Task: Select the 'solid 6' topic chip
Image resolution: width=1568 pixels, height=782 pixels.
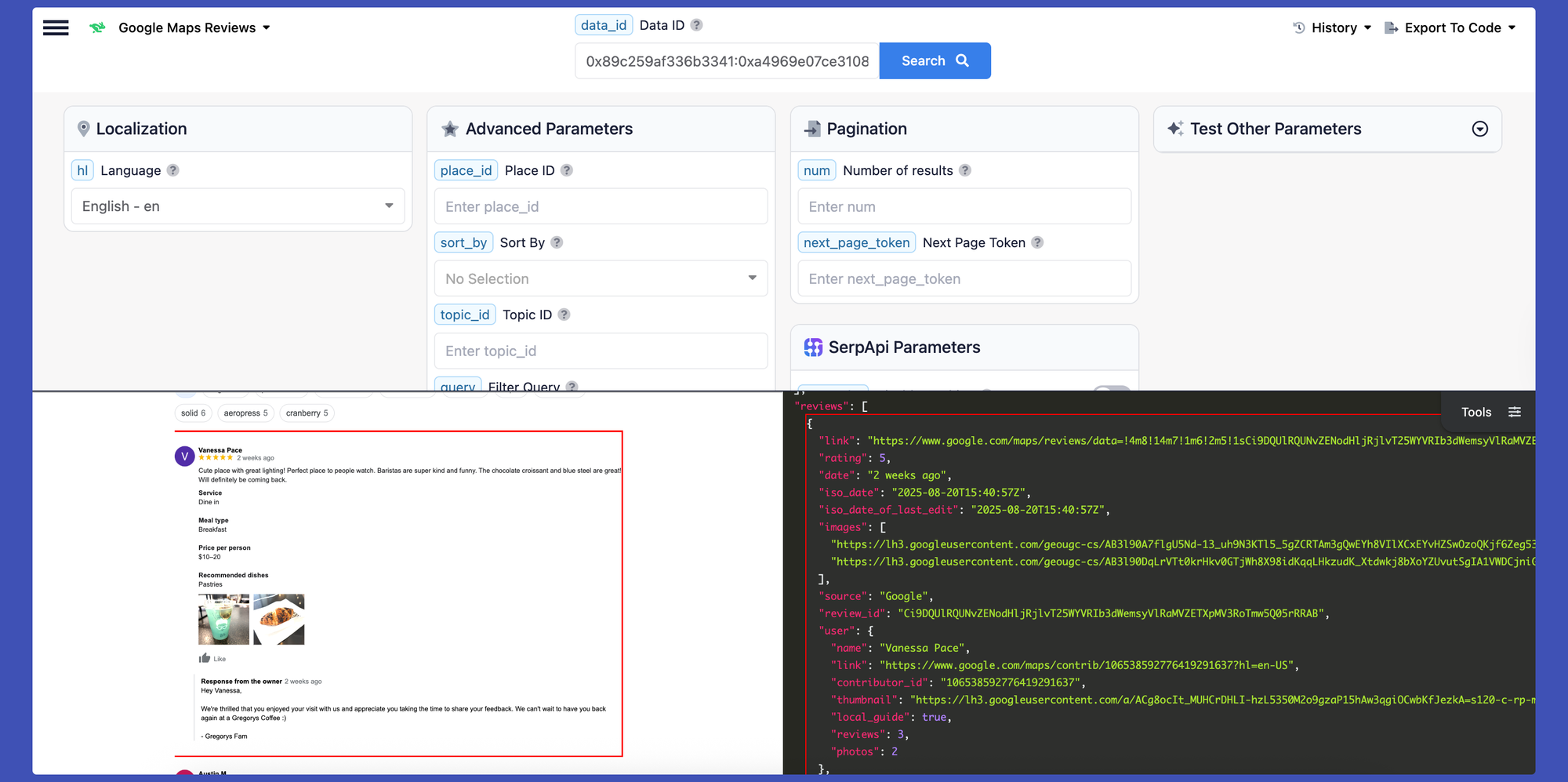Action: 194,413
